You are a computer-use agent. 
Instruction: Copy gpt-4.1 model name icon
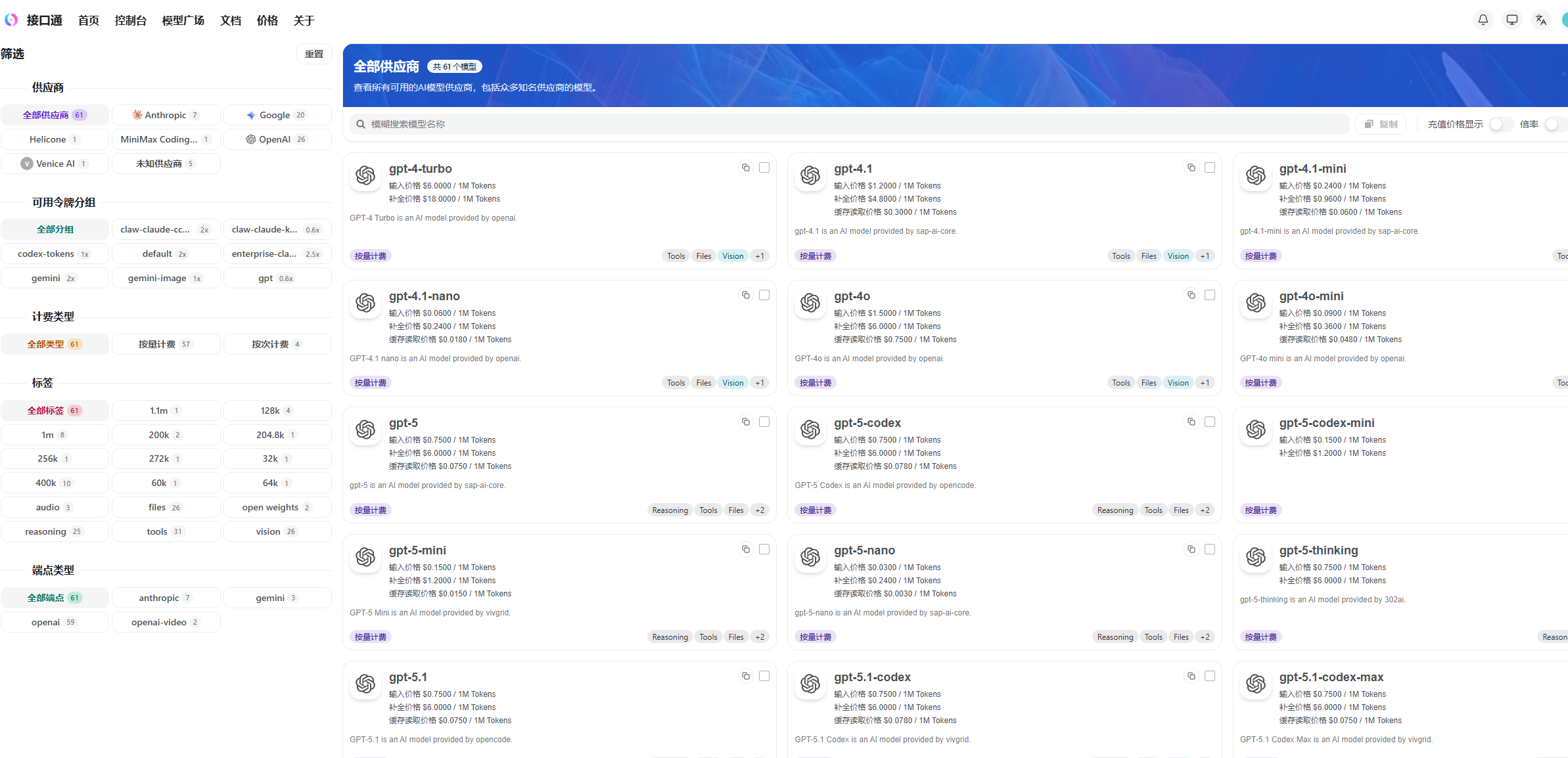(x=1191, y=167)
